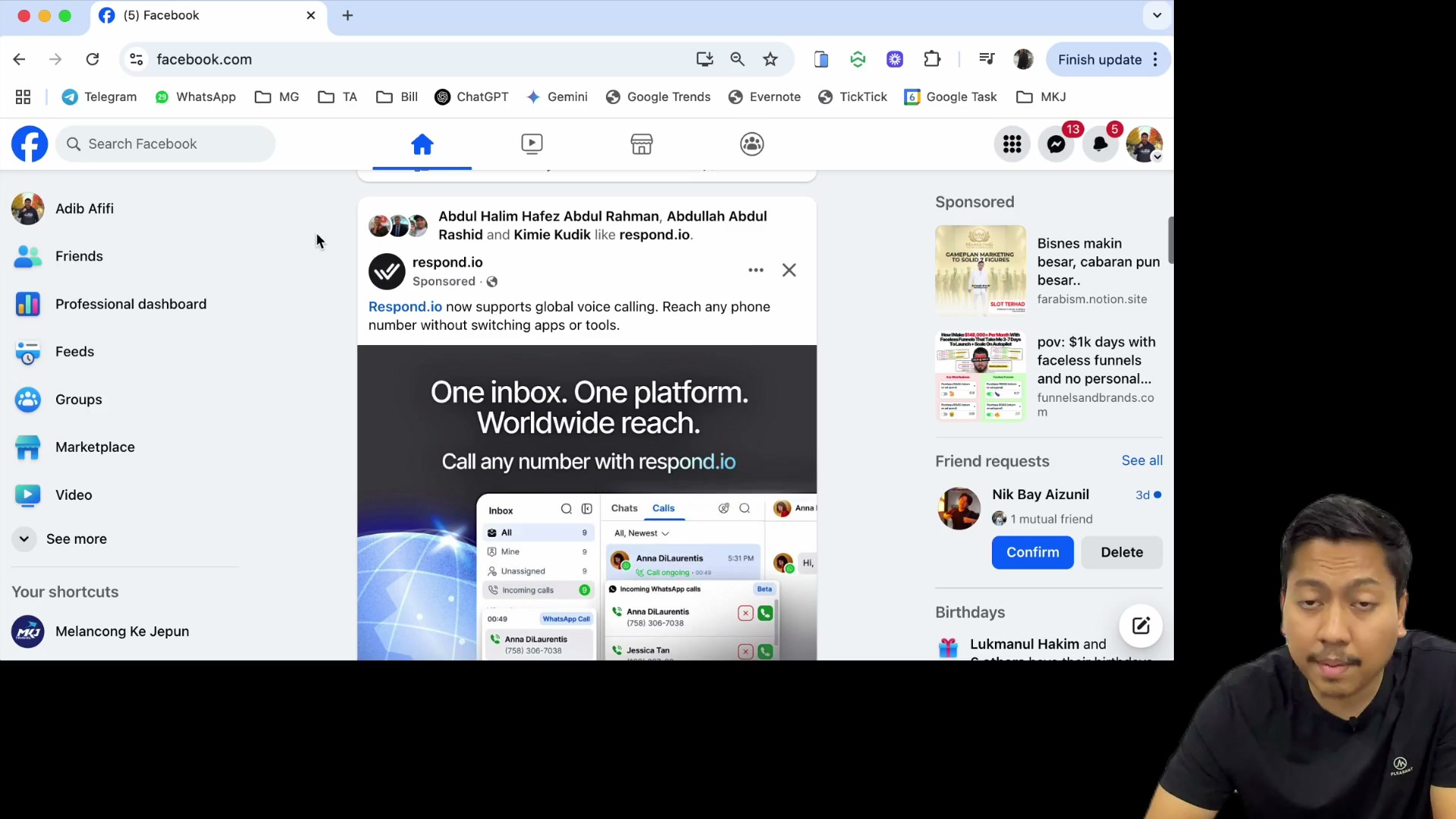Open Professional dashboard in sidebar
The width and height of the screenshot is (1456, 819).
[x=125, y=304]
